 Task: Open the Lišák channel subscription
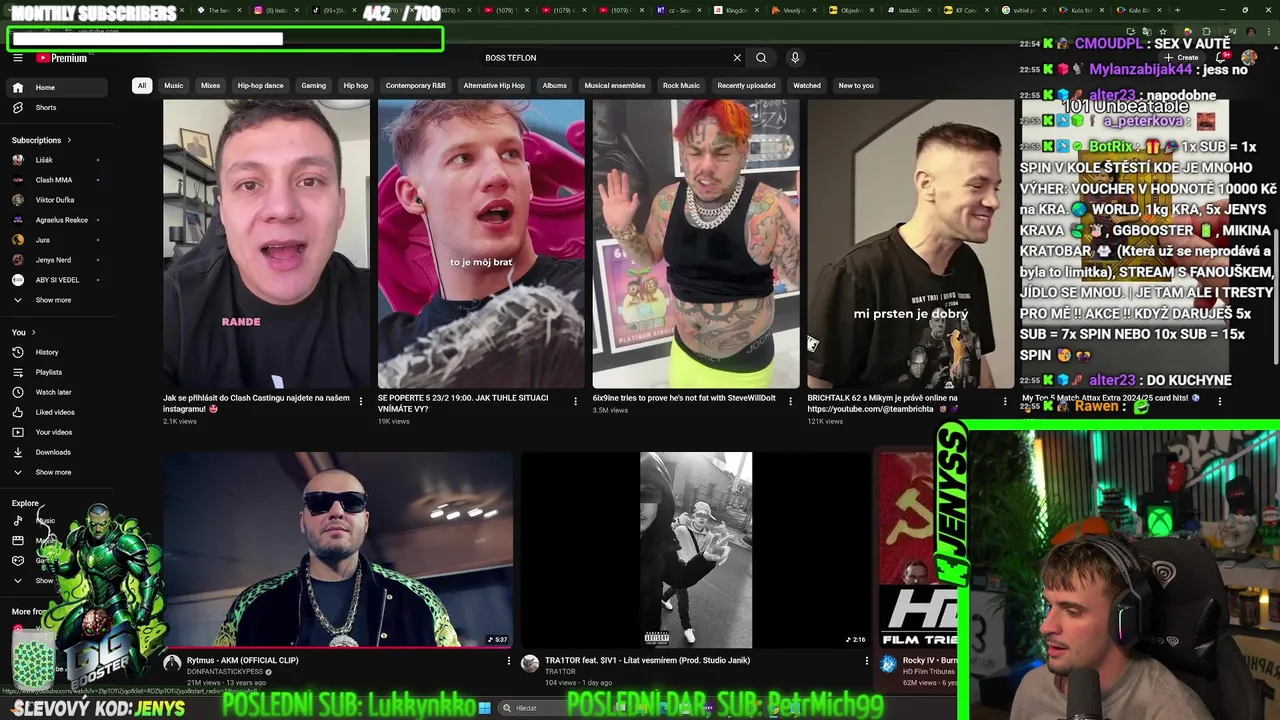58,160
